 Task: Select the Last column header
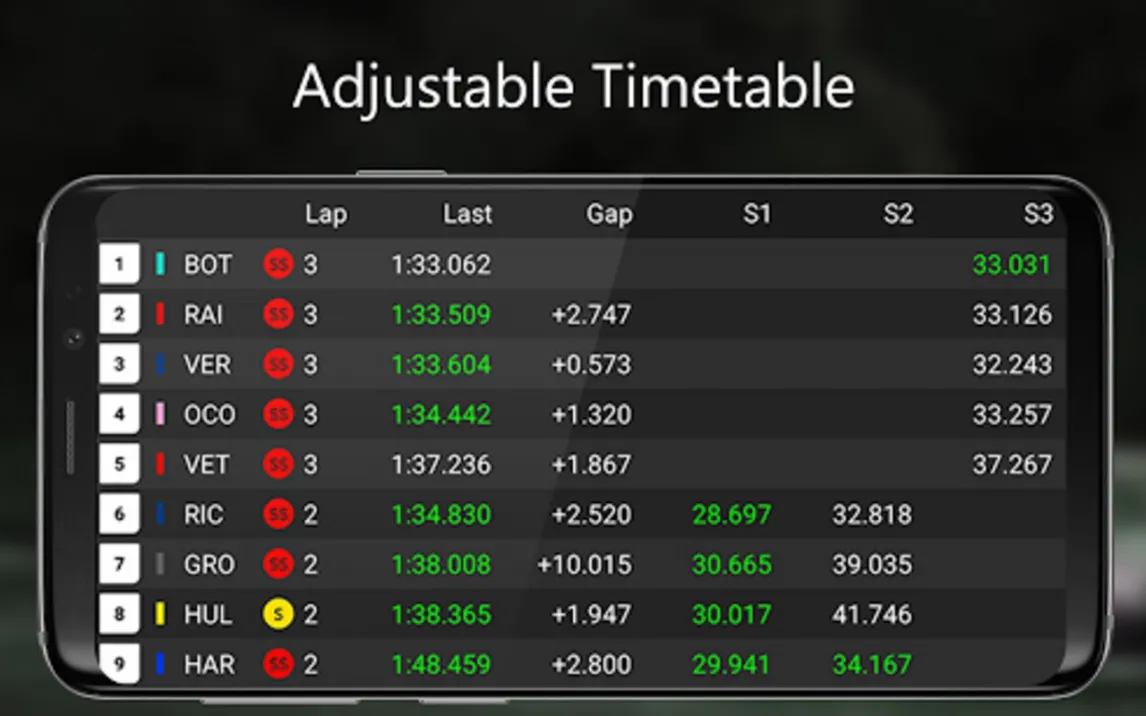pyautogui.click(x=468, y=214)
